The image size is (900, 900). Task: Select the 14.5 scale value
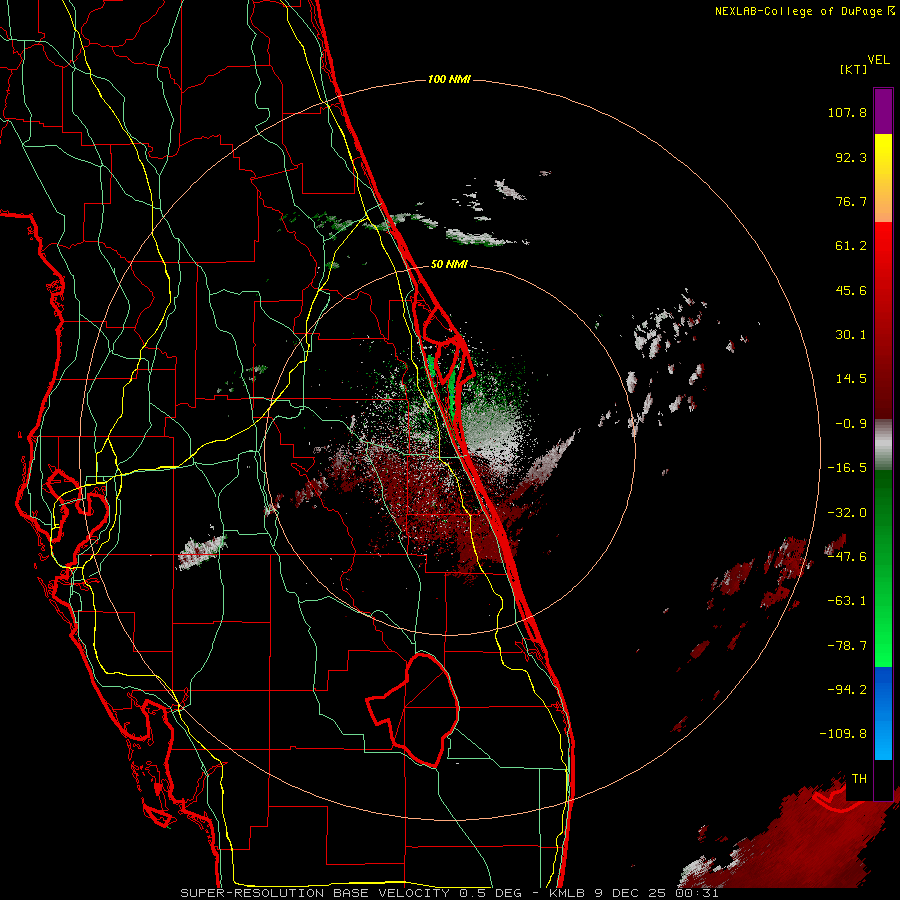[851, 379]
